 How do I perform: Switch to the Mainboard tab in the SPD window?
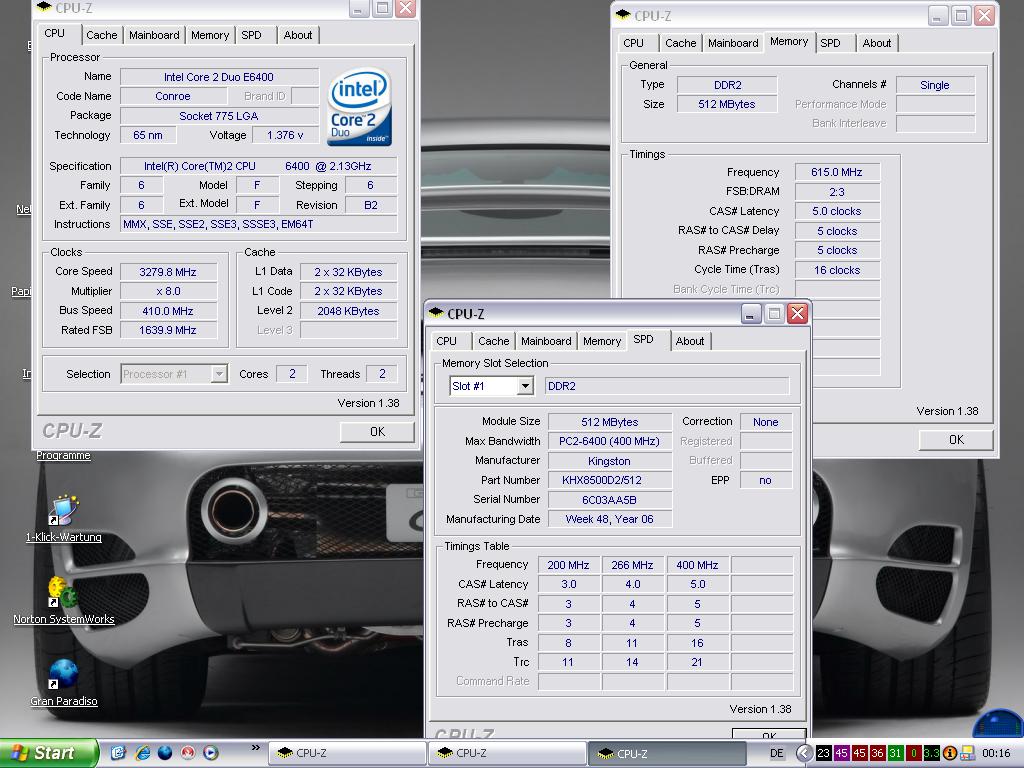(546, 341)
